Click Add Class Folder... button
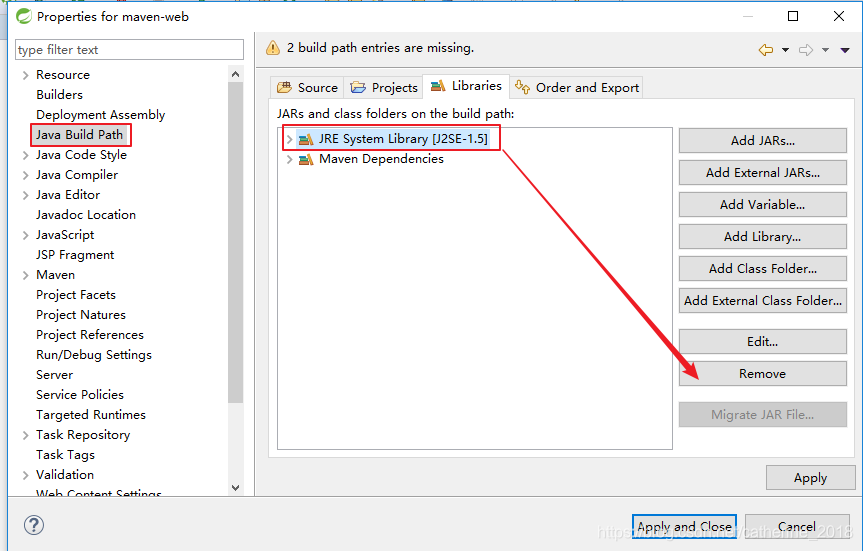Image resolution: width=863 pixels, height=551 pixels. (x=762, y=269)
